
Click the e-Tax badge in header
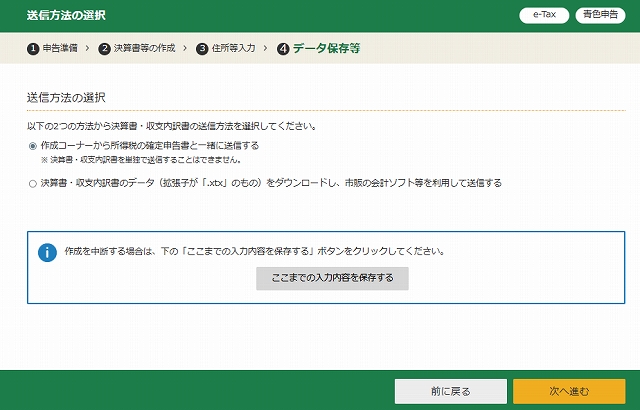point(544,16)
